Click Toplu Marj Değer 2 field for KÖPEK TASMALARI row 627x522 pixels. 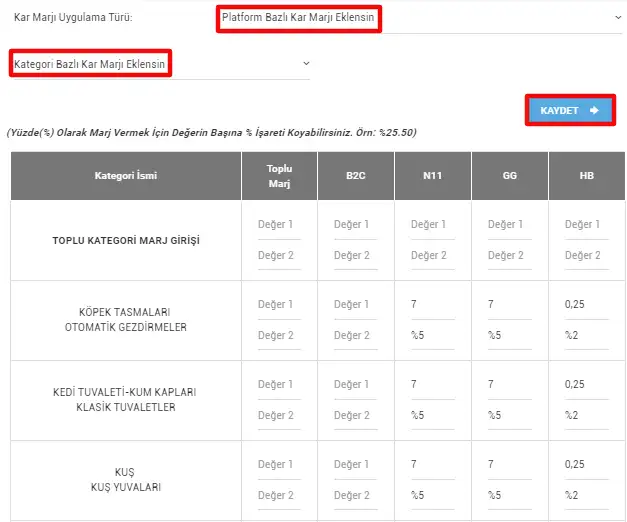279,336
